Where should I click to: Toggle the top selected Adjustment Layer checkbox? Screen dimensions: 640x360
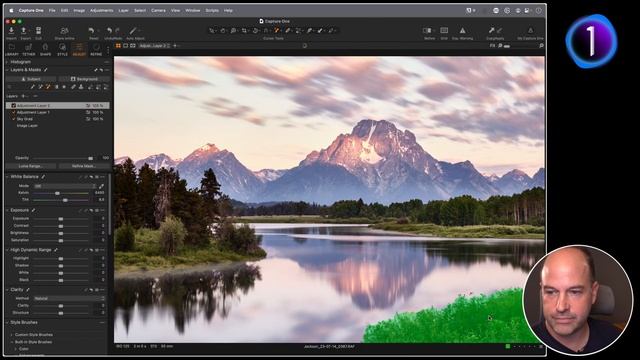point(13,105)
